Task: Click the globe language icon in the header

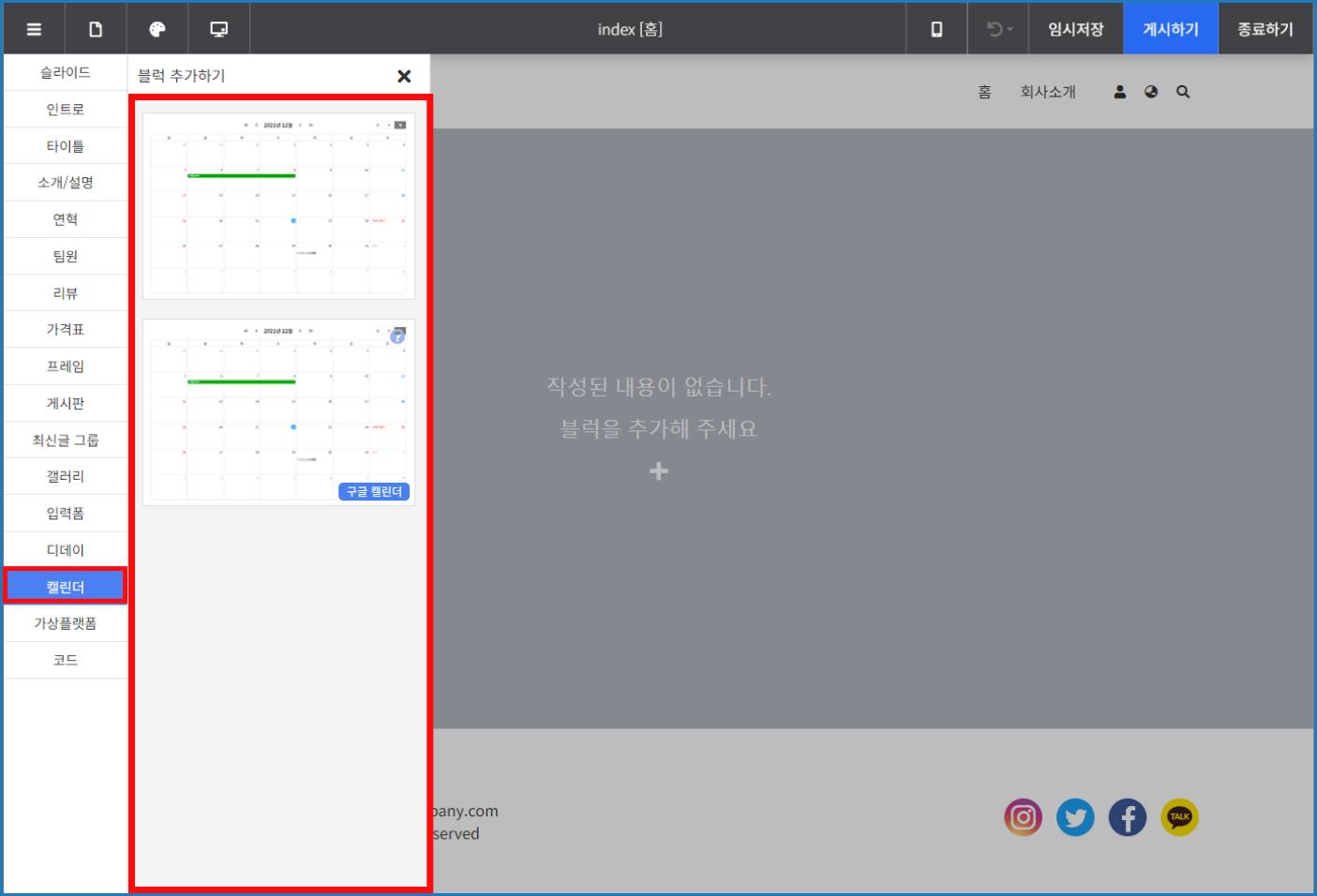Action: click(x=1151, y=91)
